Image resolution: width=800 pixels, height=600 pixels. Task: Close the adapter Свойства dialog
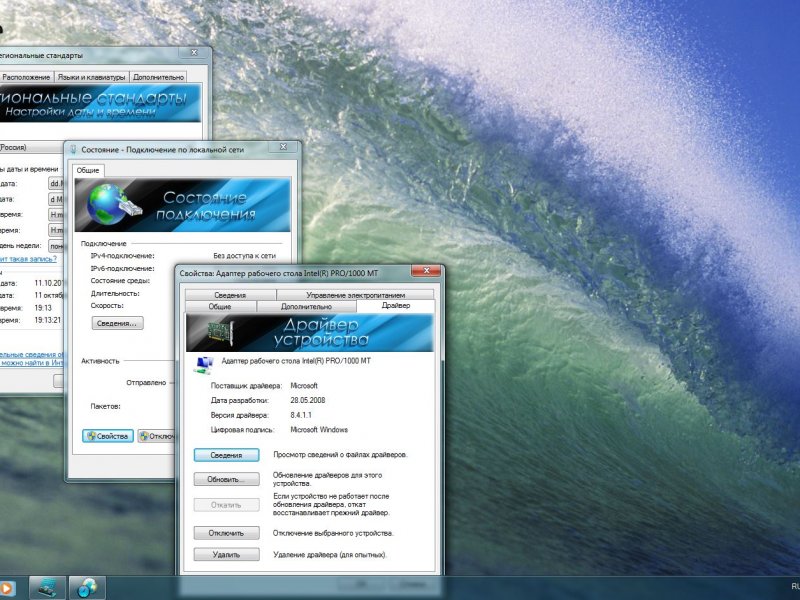[427, 271]
